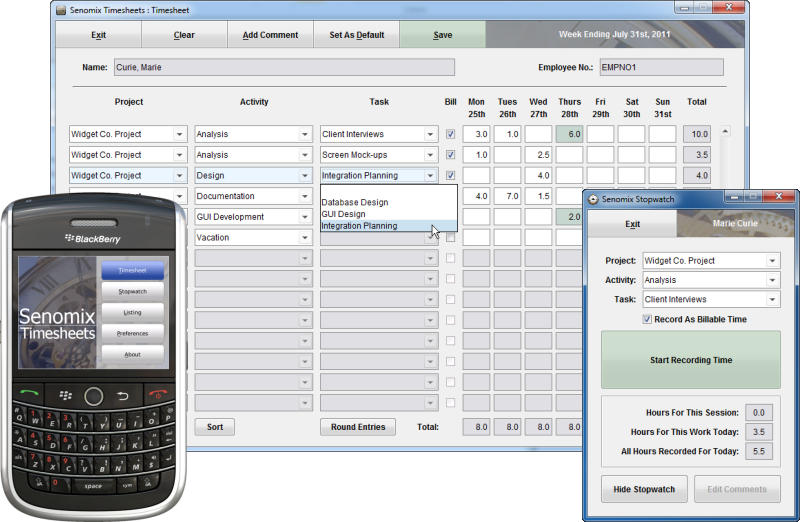The height and width of the screenshot is (522, 800).
Task: Click the Employee No. field
Action: (x=662, y=67)
